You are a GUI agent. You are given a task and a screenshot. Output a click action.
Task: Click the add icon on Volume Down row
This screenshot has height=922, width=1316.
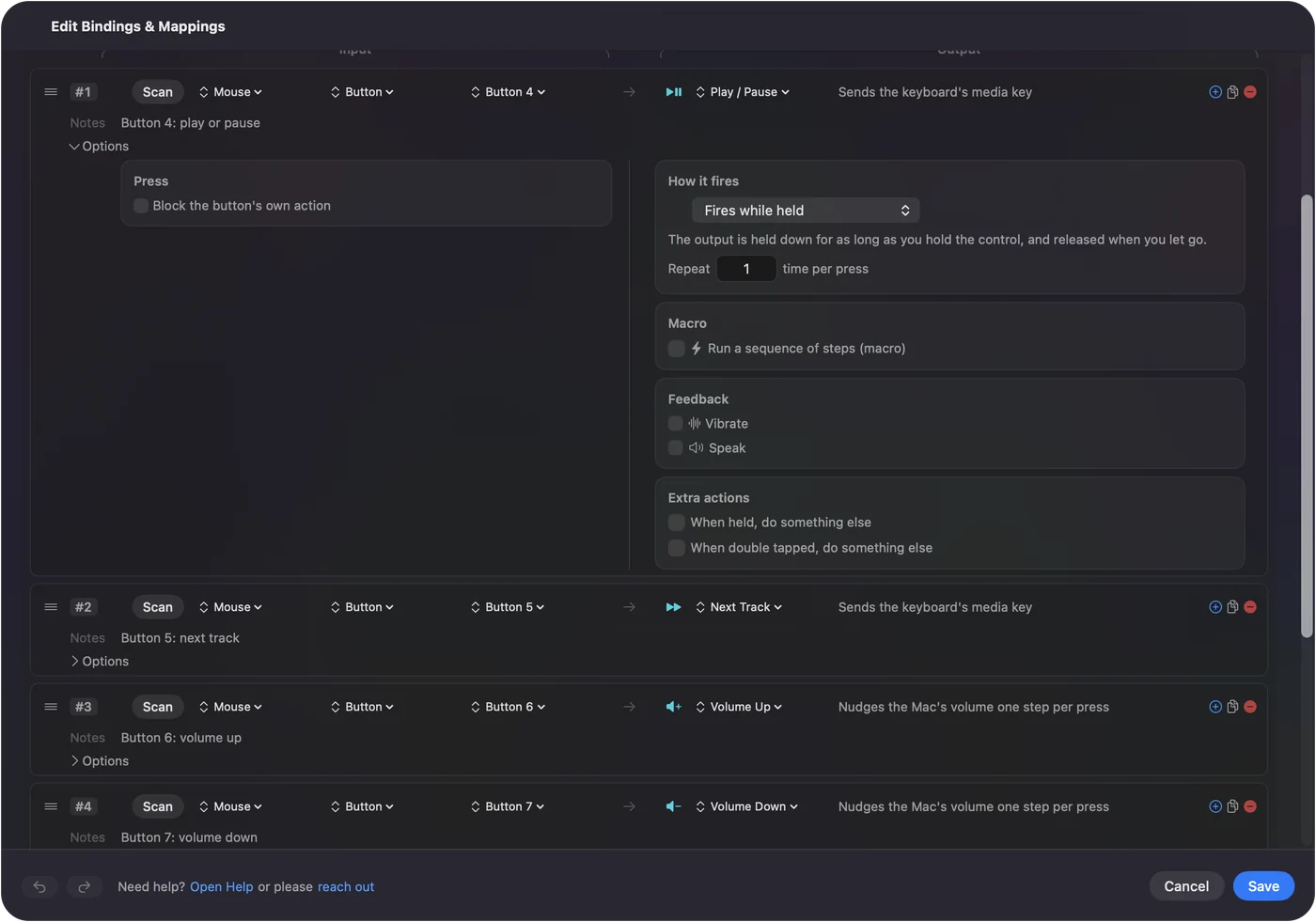pos(1215,806)
